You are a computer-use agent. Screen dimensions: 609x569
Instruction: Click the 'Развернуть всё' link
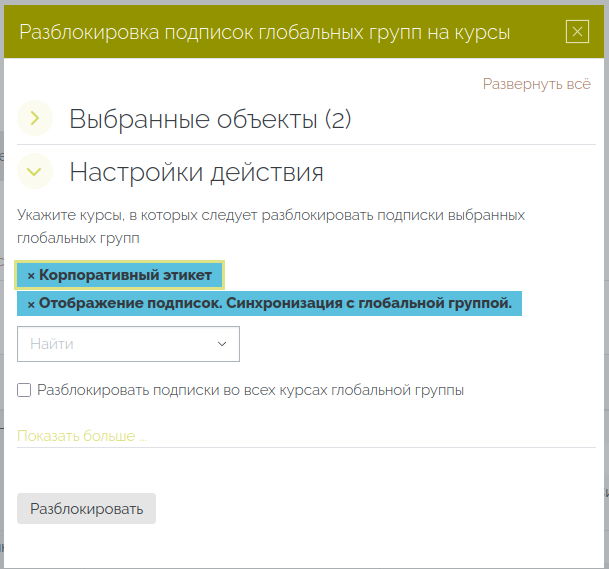pos(536,84)
